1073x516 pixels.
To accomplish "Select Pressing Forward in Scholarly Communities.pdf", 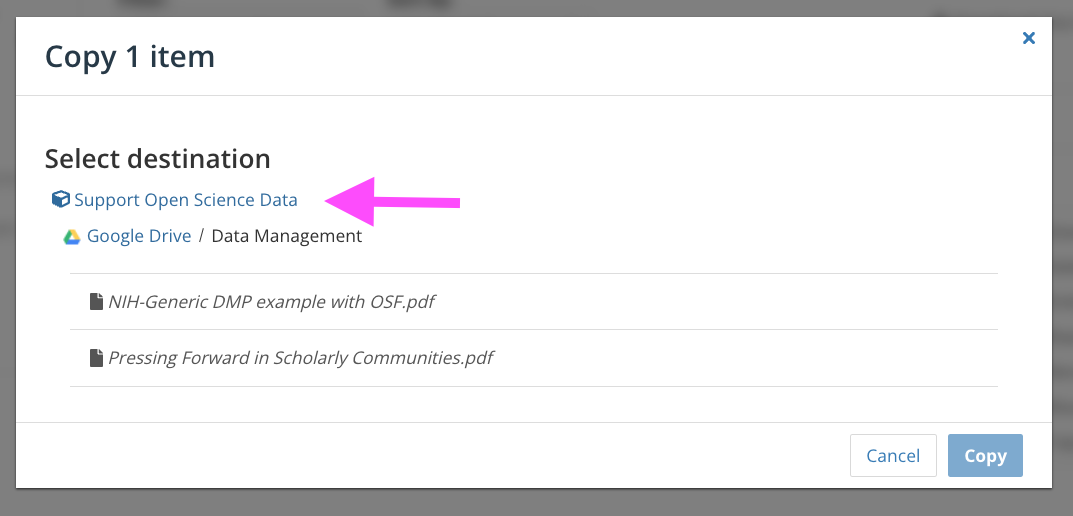I will pyautogui.click(x=300, y=357).
